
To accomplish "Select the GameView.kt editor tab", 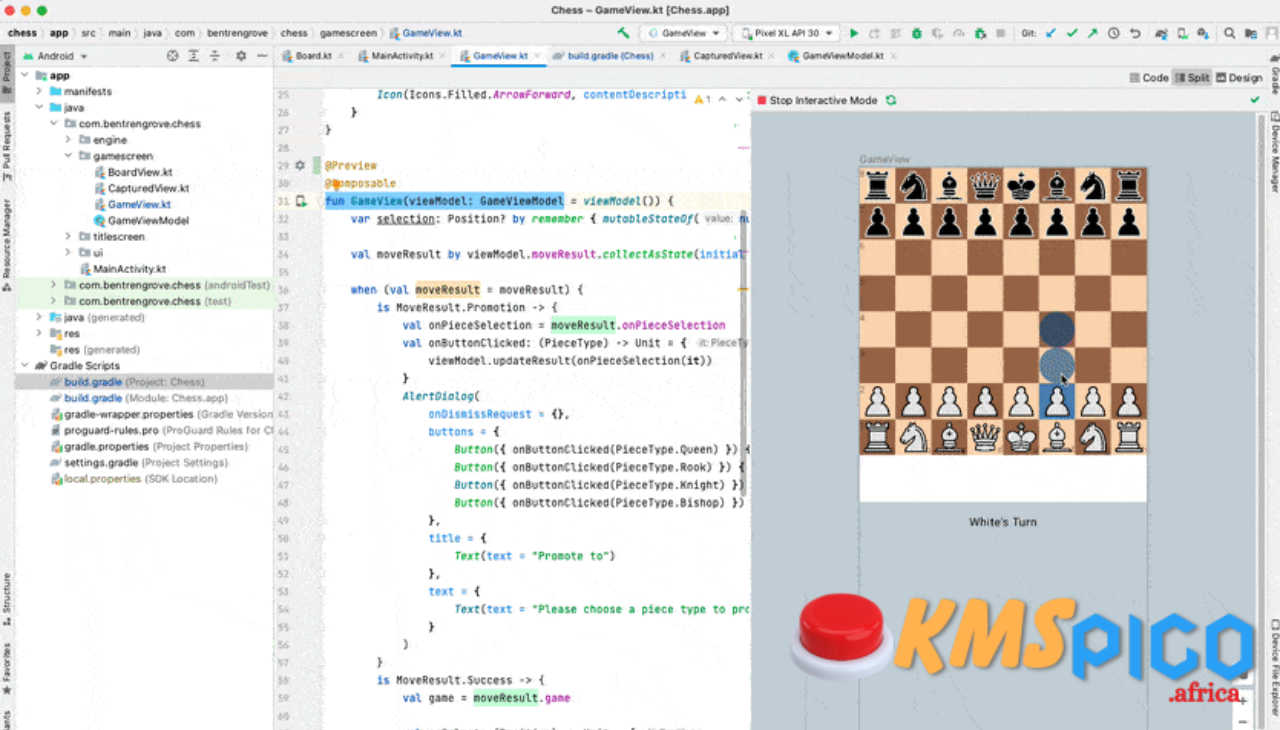I will [x=500, y=56].
